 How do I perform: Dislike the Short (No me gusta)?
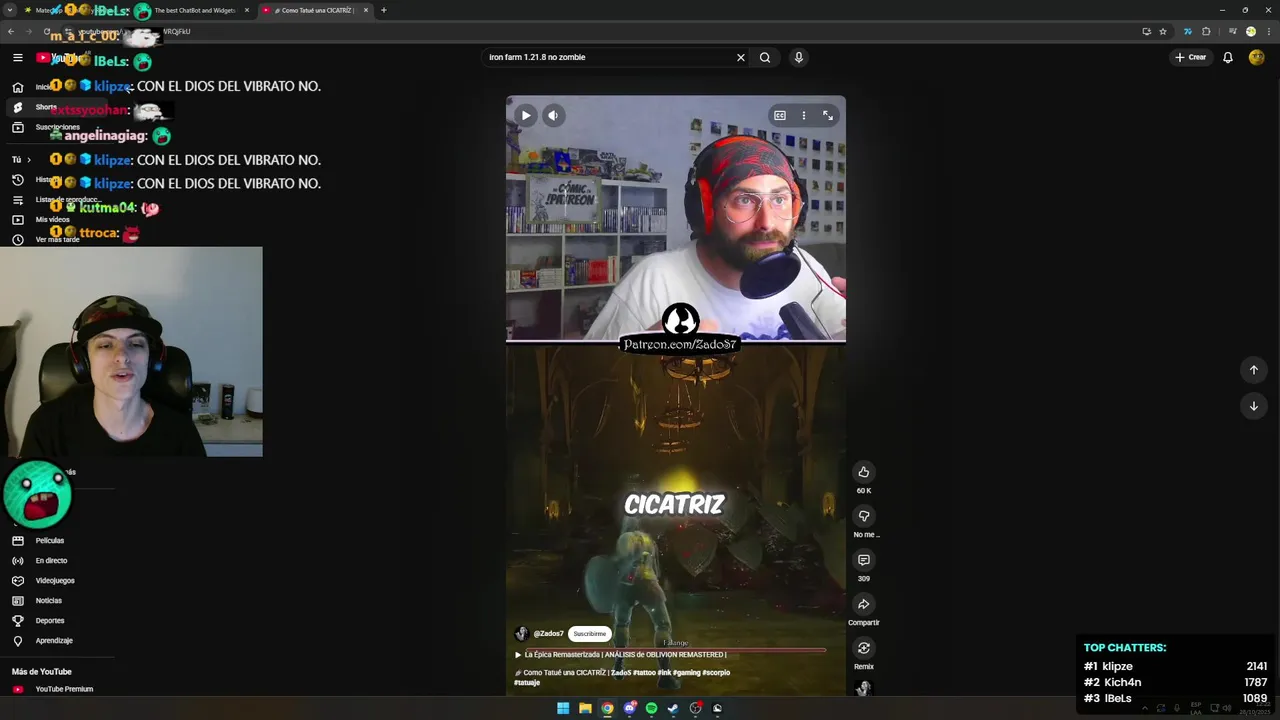863,516
